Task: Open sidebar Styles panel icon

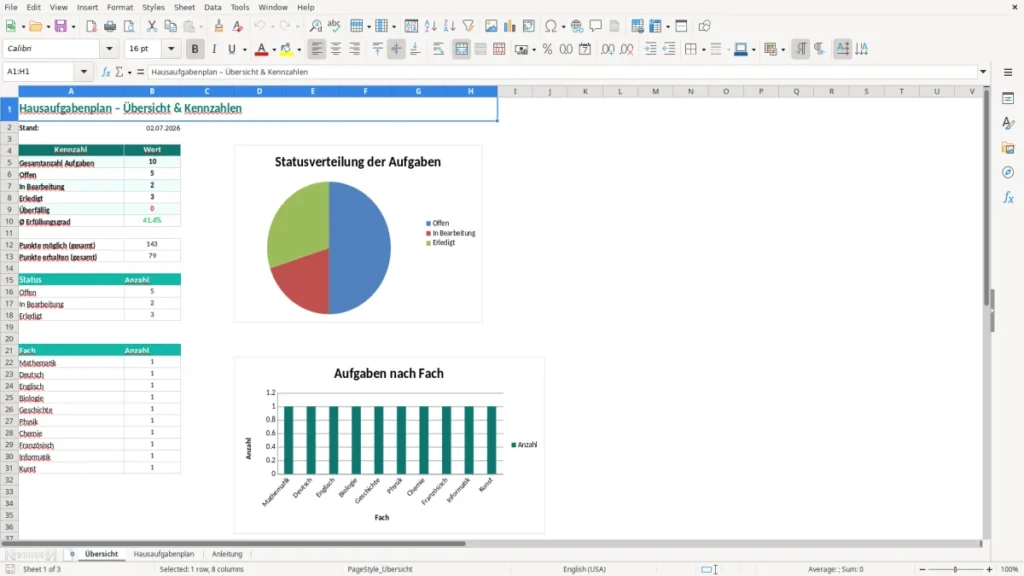Action: [x=1008, y=123]
